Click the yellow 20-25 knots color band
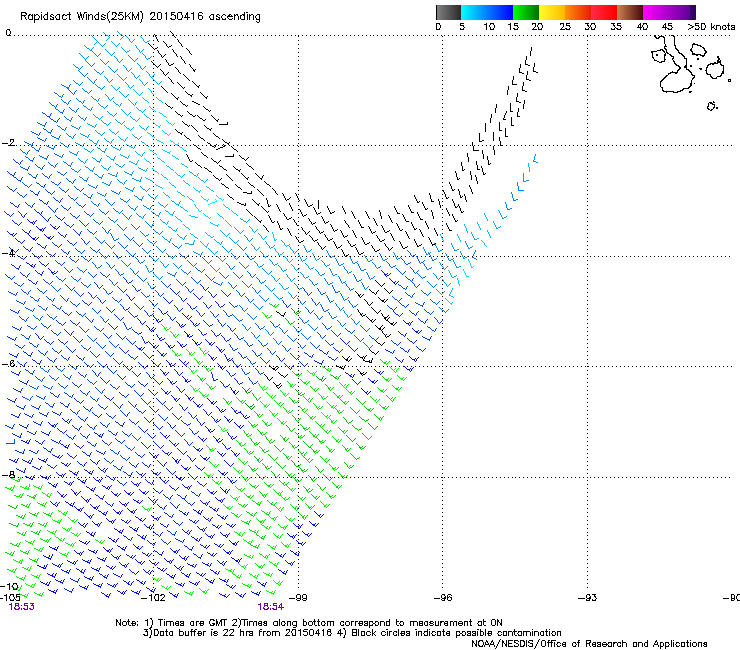Image resolution: width=740 pixels, height=650 pixels. pyautogui.click(x=552, y=12)
